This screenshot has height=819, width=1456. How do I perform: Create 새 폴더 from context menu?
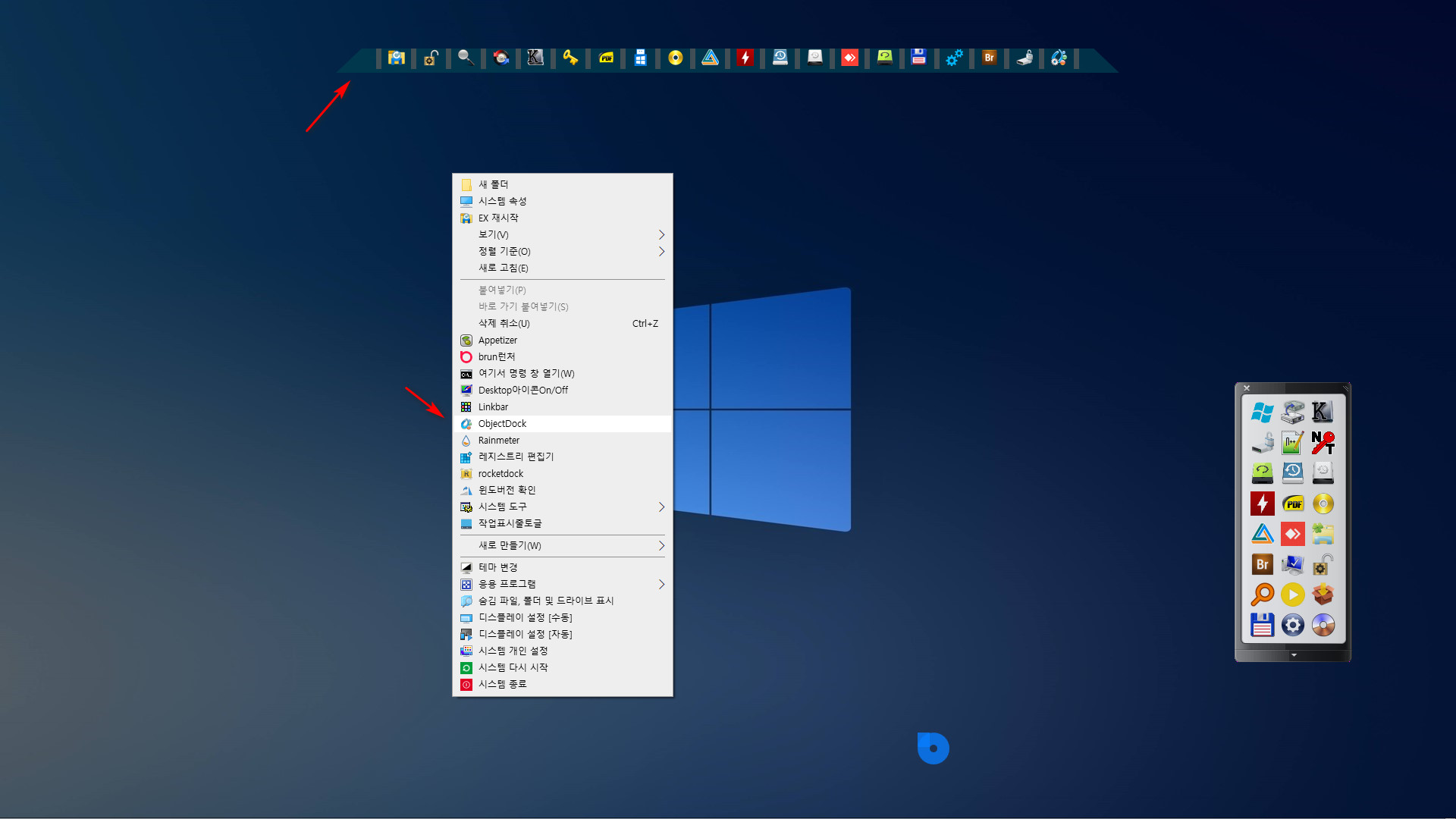coord(563,184)
